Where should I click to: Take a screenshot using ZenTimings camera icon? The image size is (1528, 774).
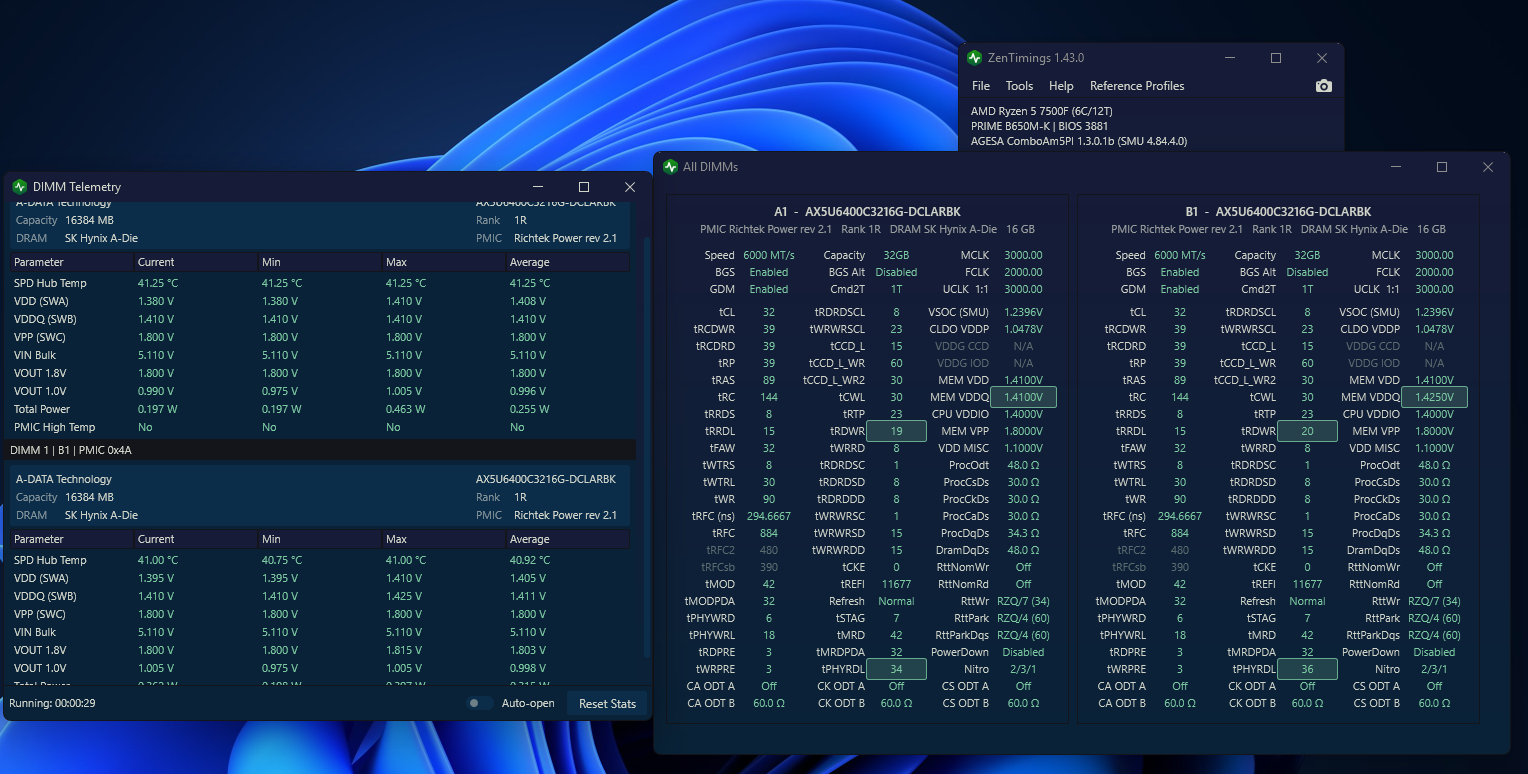pyautogui.click(x=1324, y=86)
